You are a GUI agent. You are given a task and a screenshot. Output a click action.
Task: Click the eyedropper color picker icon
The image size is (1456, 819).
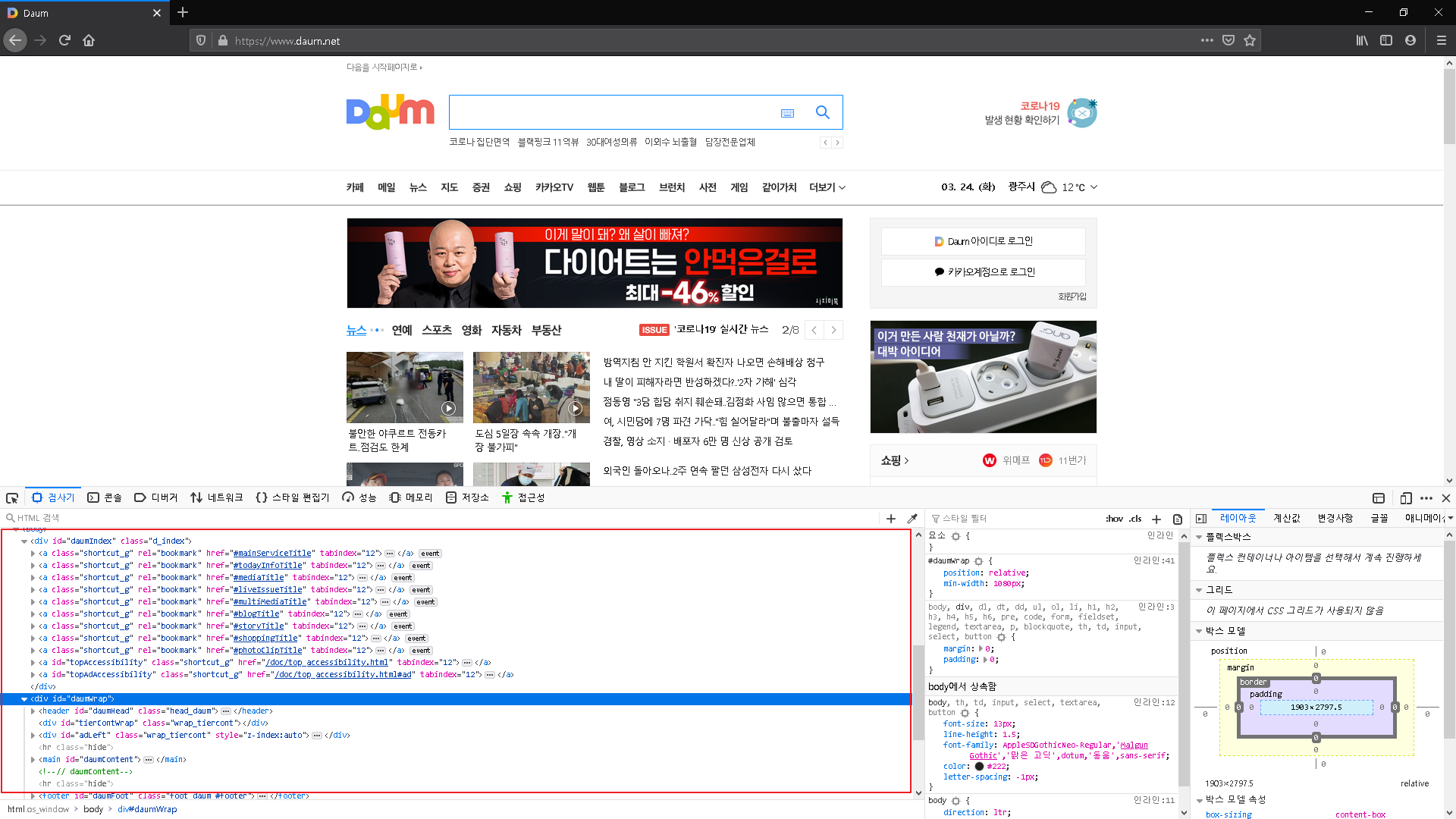pos(912,519)
